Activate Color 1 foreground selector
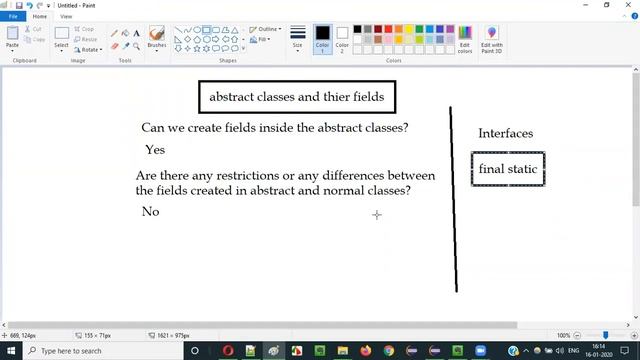Viewport: 640px width, 360px height. (x=322, y=40)
